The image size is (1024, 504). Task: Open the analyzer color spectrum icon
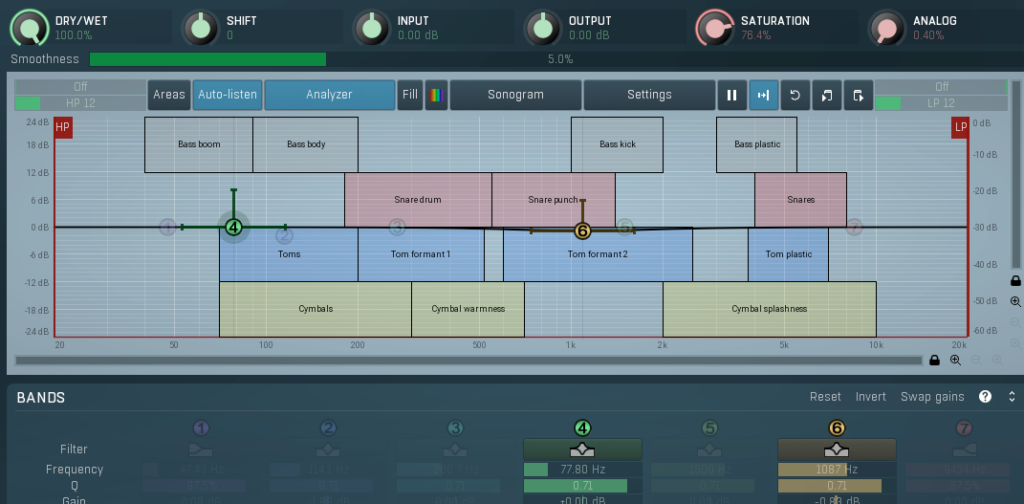pyautogui.click(x=436, y=95)
